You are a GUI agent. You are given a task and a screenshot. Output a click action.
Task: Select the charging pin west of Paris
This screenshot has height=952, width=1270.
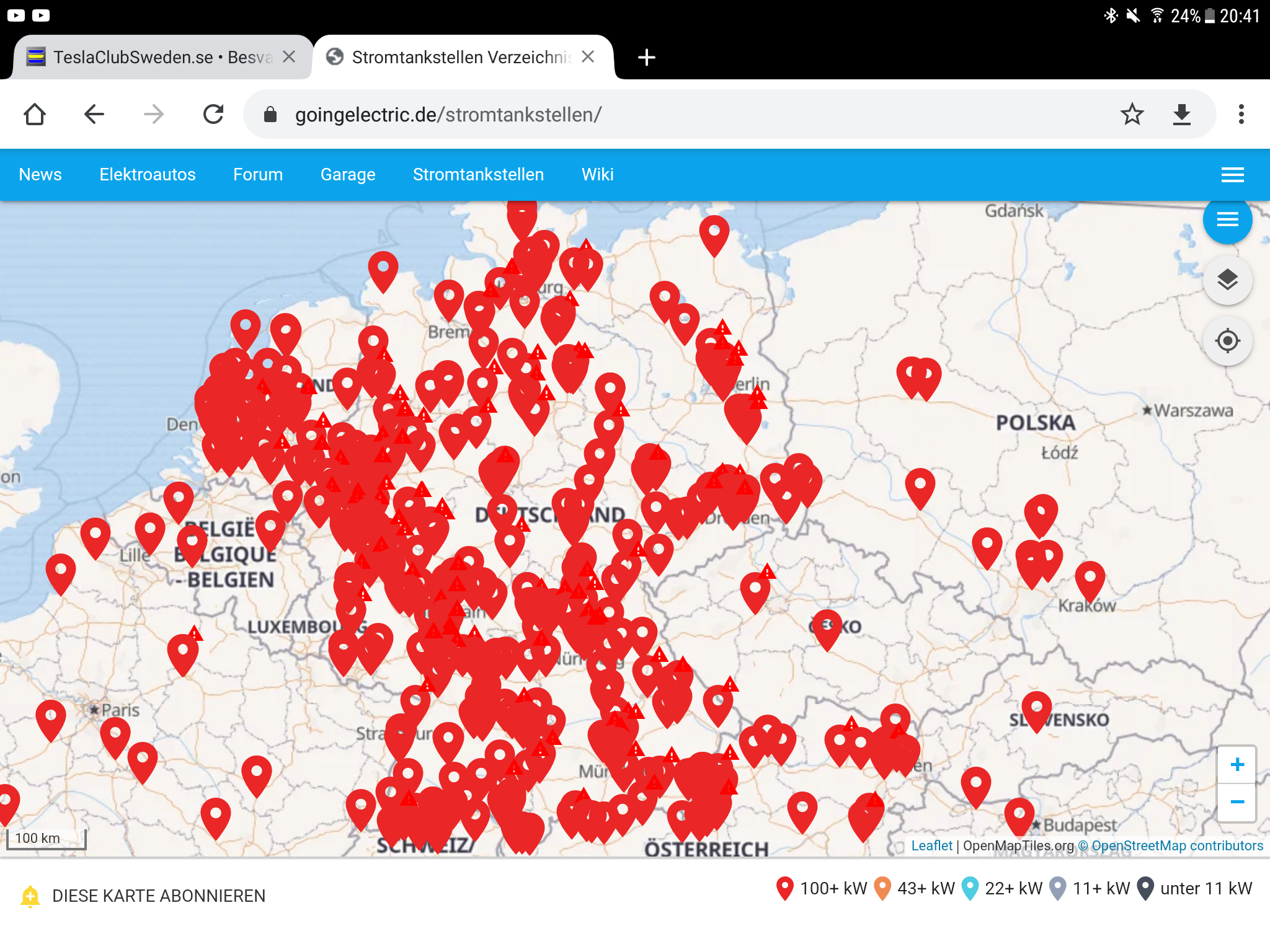(x=51, y=720)
